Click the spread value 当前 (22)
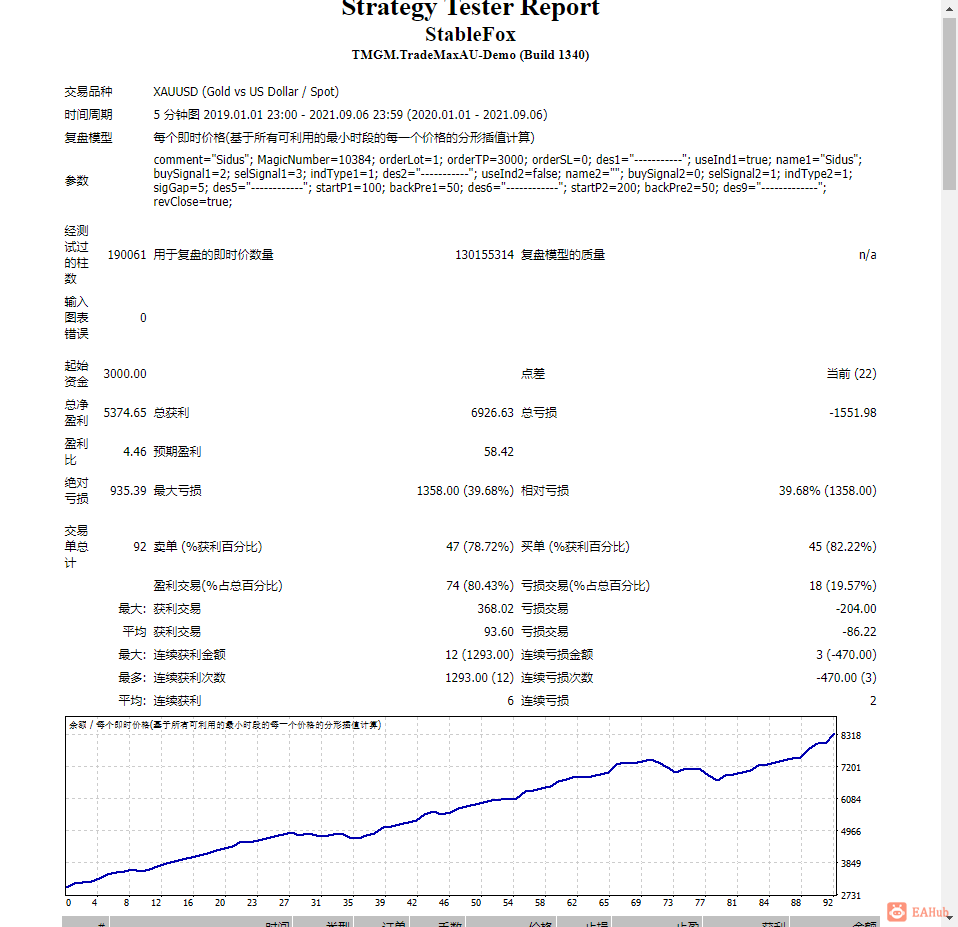 (x=851, y=374)
